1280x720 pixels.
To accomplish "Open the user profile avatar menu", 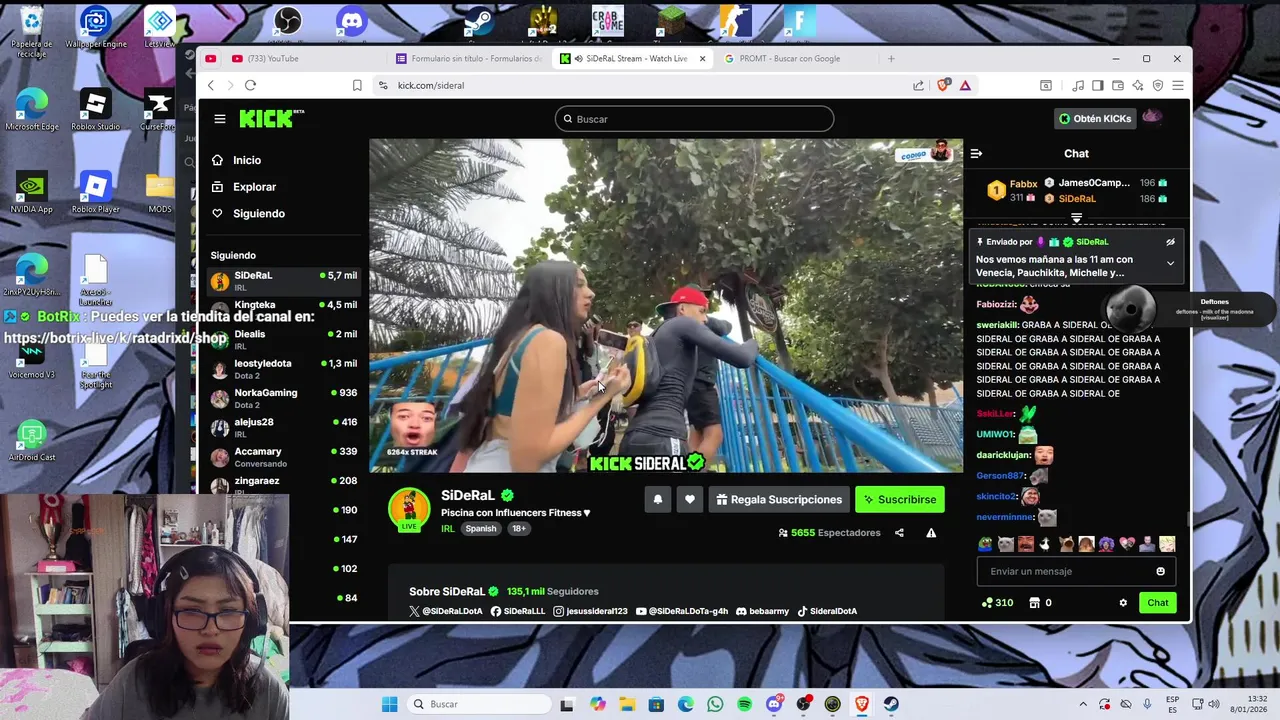I will click(x=1152, y=118).
